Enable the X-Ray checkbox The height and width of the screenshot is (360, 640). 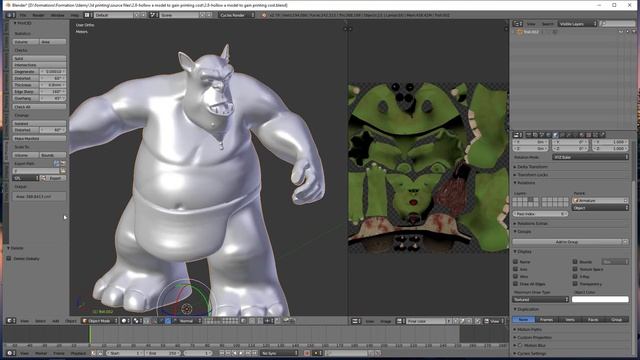575,276
